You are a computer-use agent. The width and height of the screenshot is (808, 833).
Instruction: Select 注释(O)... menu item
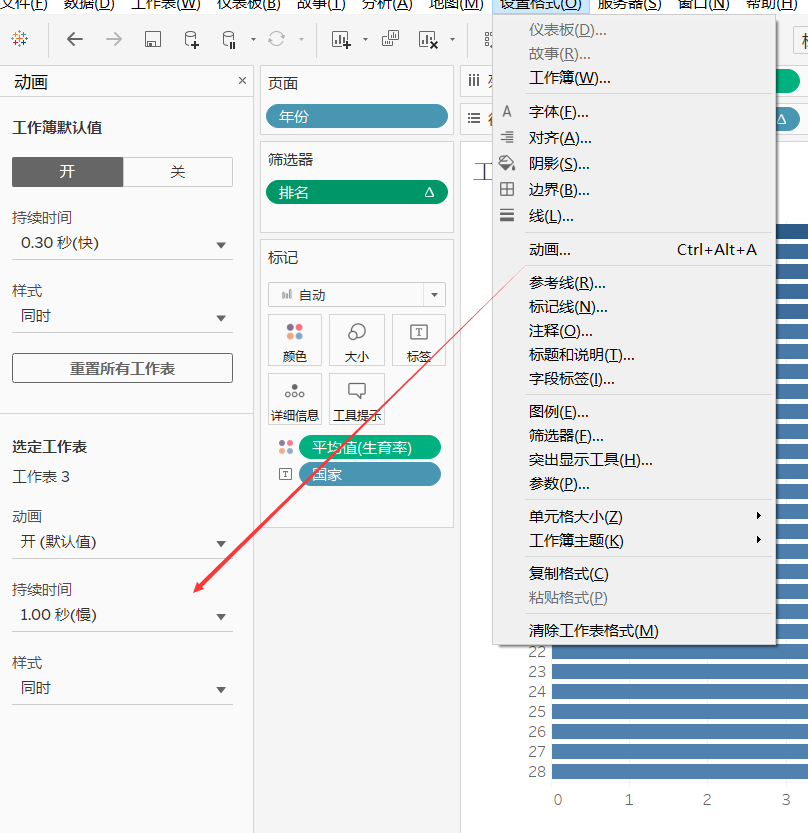pos(634,331)
